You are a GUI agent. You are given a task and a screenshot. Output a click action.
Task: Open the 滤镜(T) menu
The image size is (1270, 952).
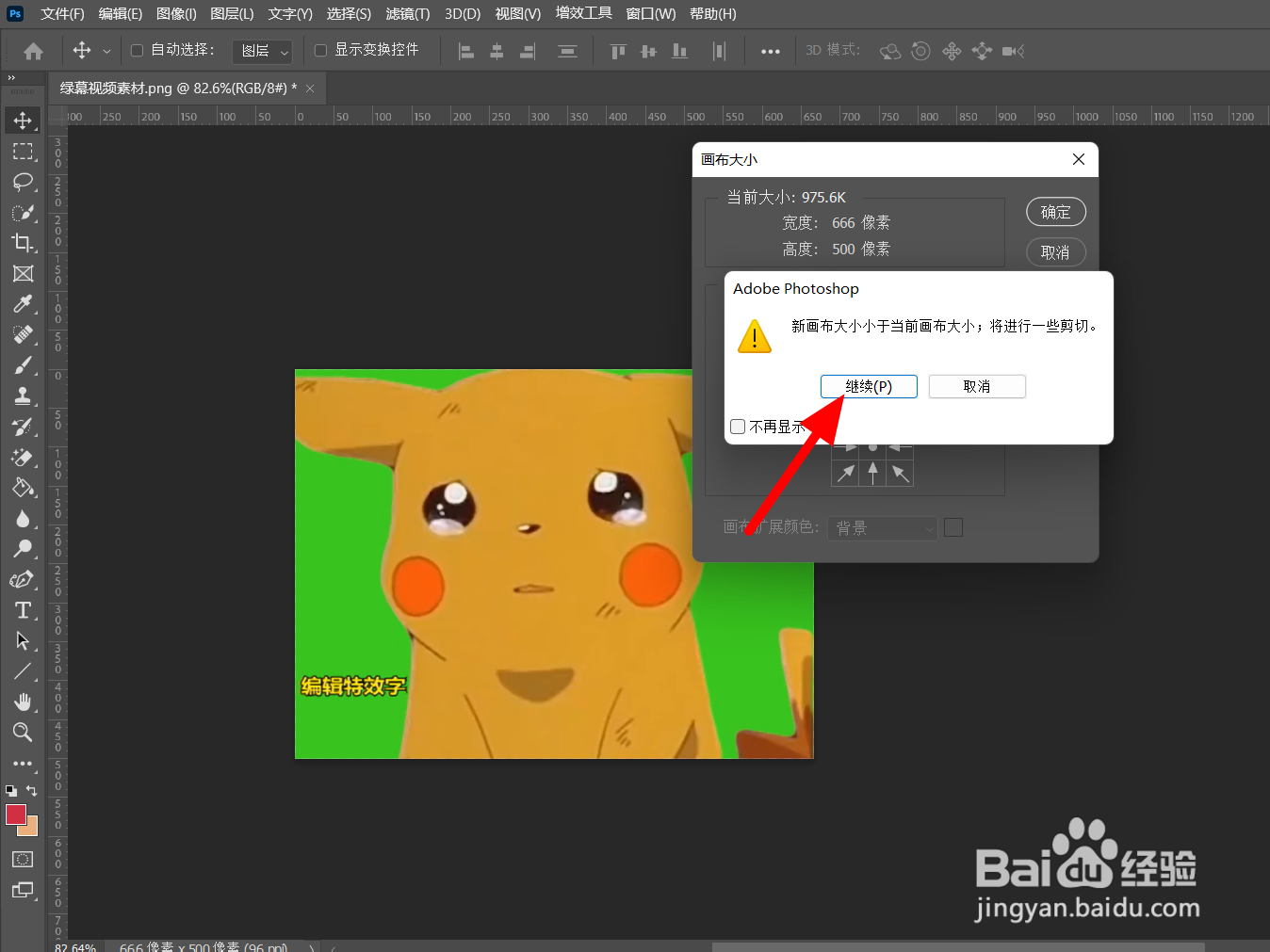coord(408,14)
